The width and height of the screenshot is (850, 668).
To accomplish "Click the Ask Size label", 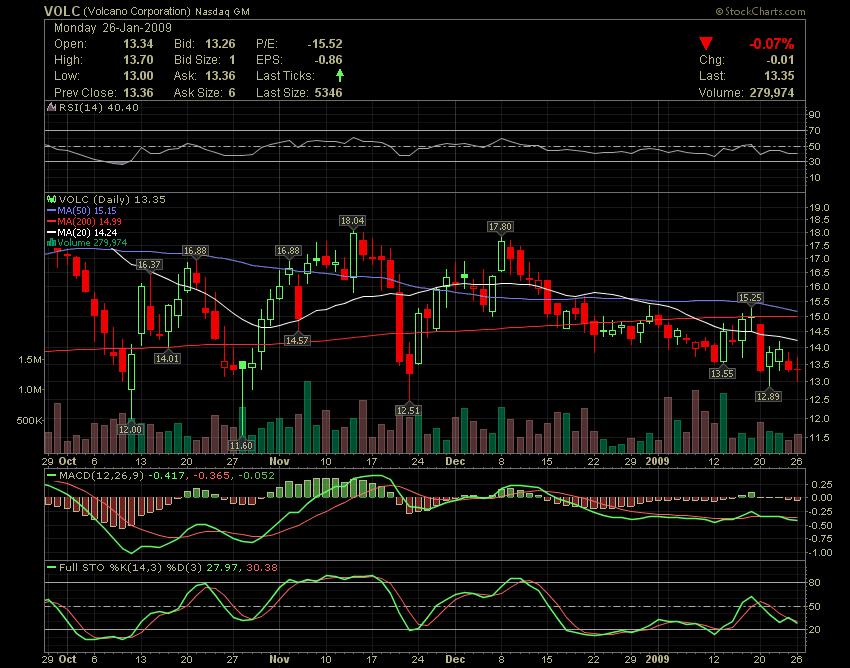I will pos(198,93).
